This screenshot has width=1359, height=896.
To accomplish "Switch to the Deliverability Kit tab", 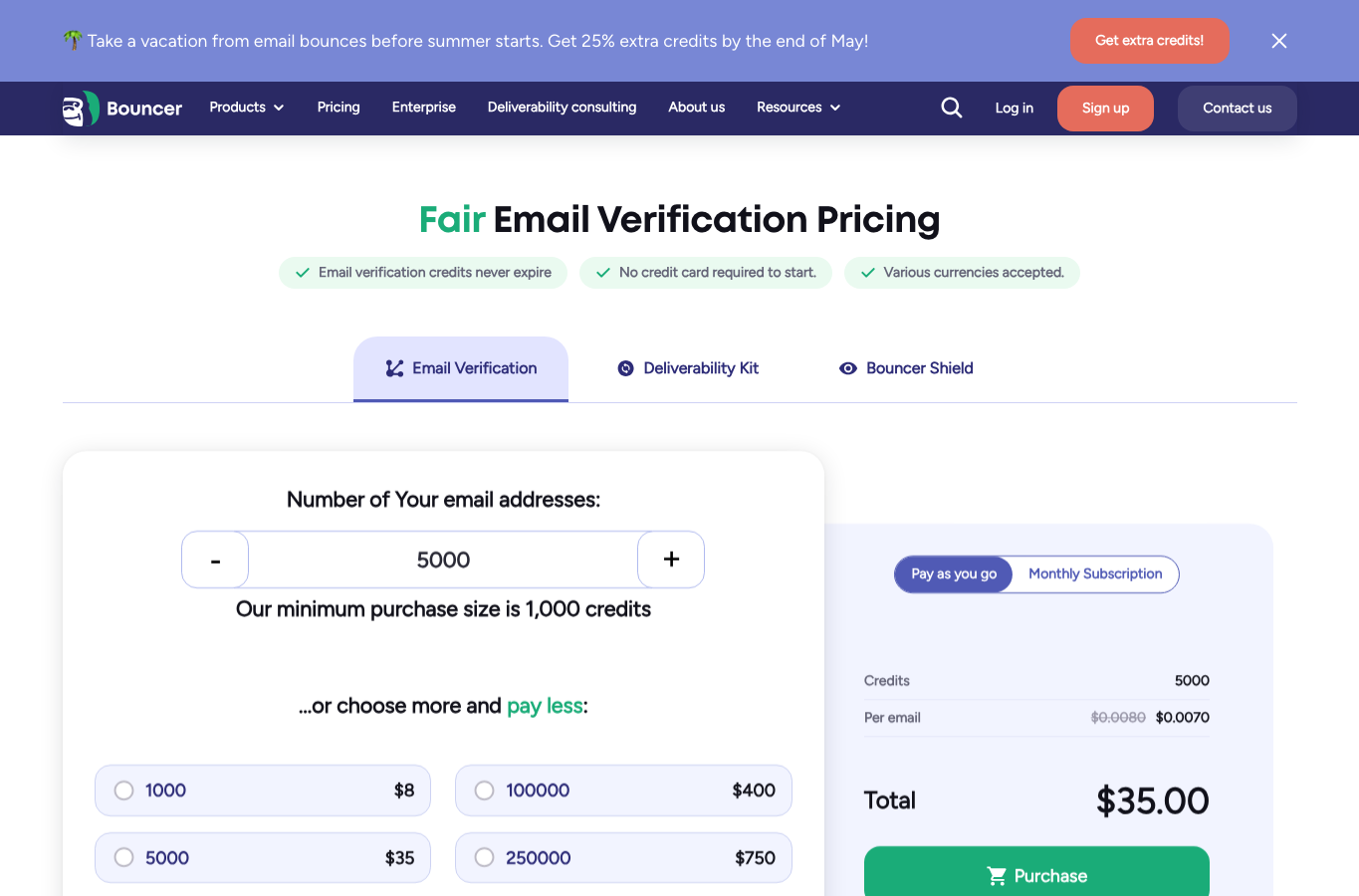I will click(x=688, y=368).
